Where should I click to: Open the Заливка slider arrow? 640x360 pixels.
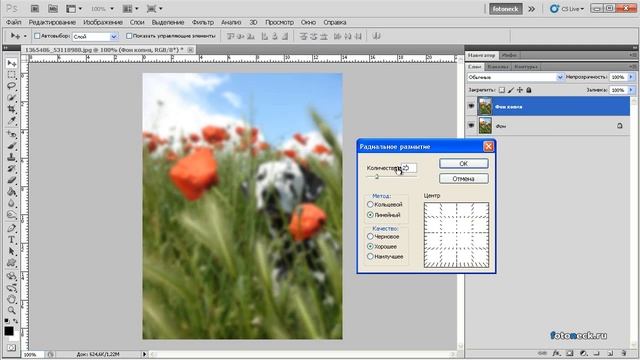tap(631, 90)
